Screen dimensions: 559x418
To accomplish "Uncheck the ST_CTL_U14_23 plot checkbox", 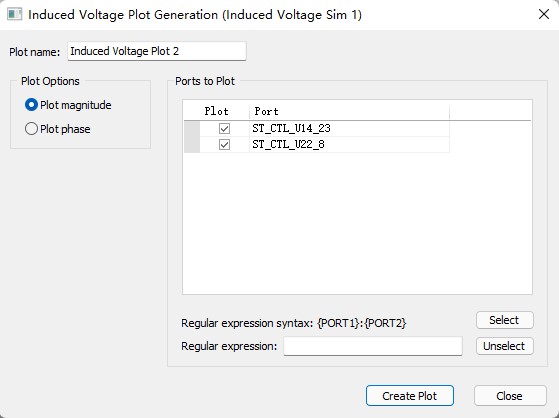I will coord(224,128).
